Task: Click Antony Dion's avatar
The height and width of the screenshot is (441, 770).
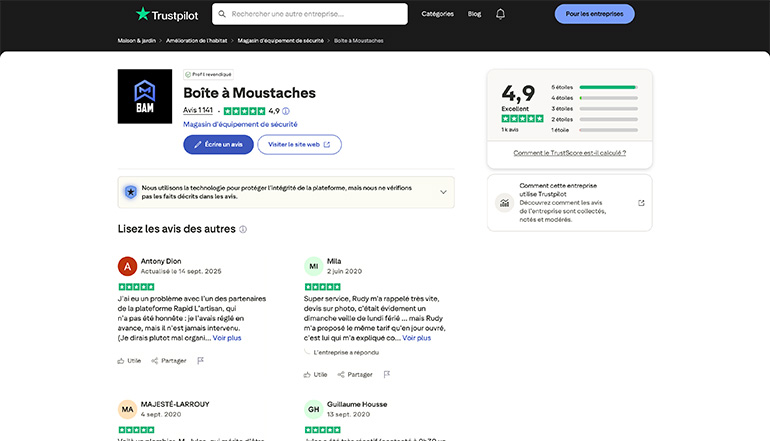Action: click(127, 266)
